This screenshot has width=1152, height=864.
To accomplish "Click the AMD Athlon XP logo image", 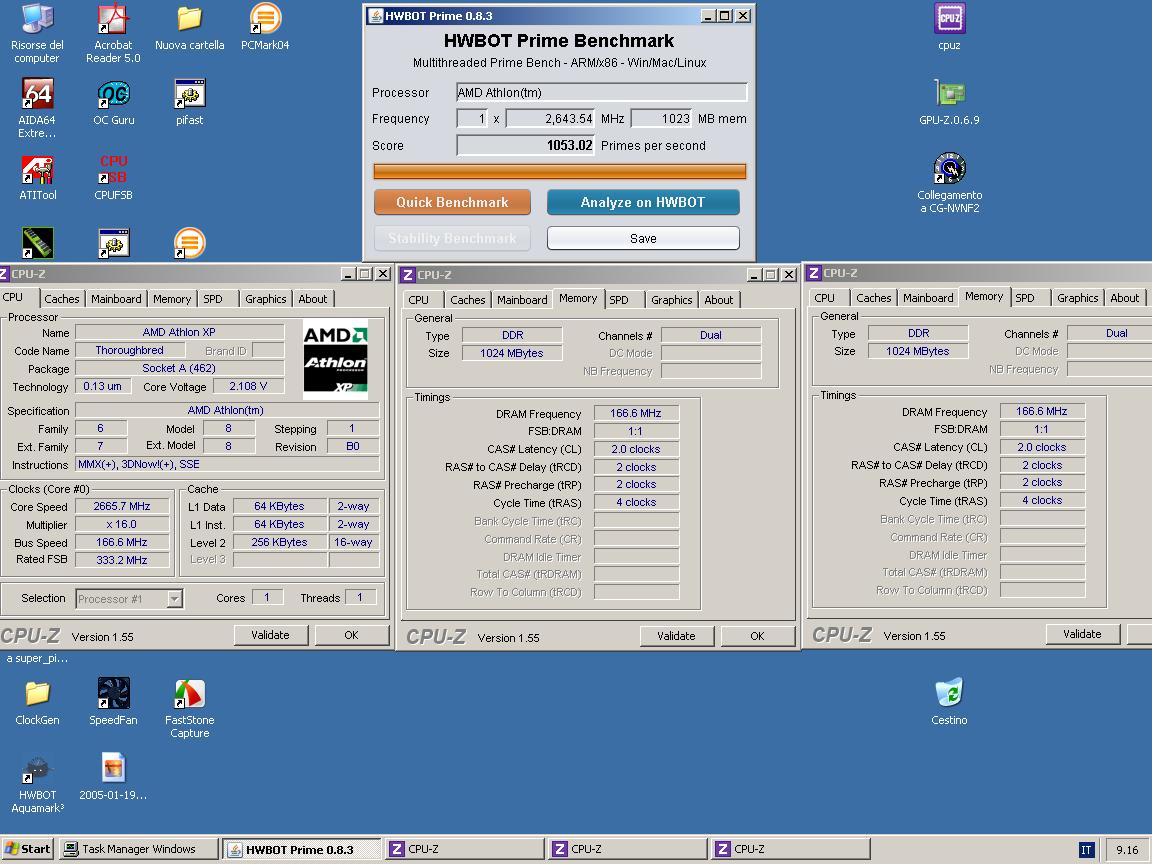I will tap(336, 359).
